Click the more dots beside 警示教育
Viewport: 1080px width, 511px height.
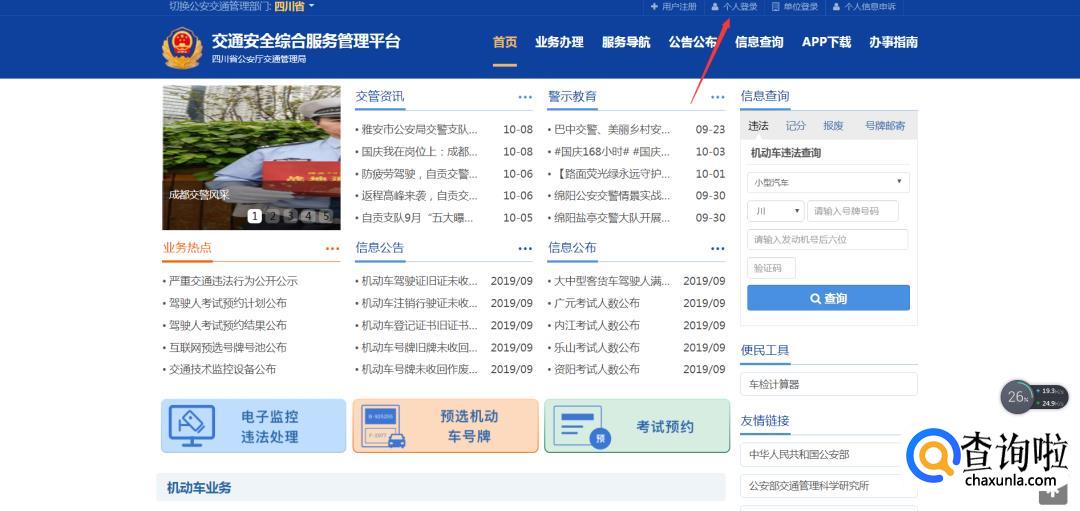coord(717,97)
